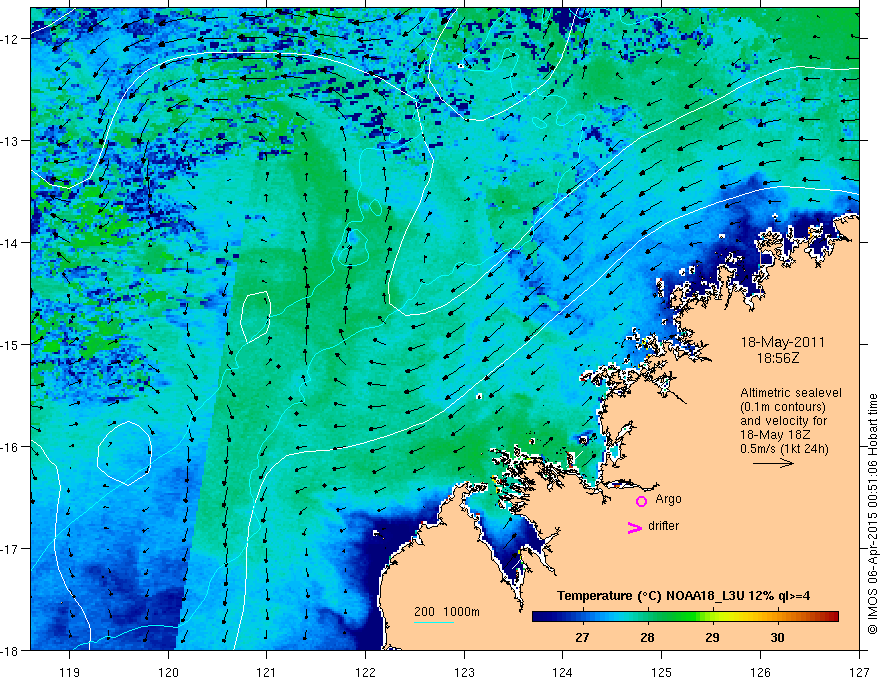Click longitude axis label 122
880x680 pixels.
coord(365,672)
